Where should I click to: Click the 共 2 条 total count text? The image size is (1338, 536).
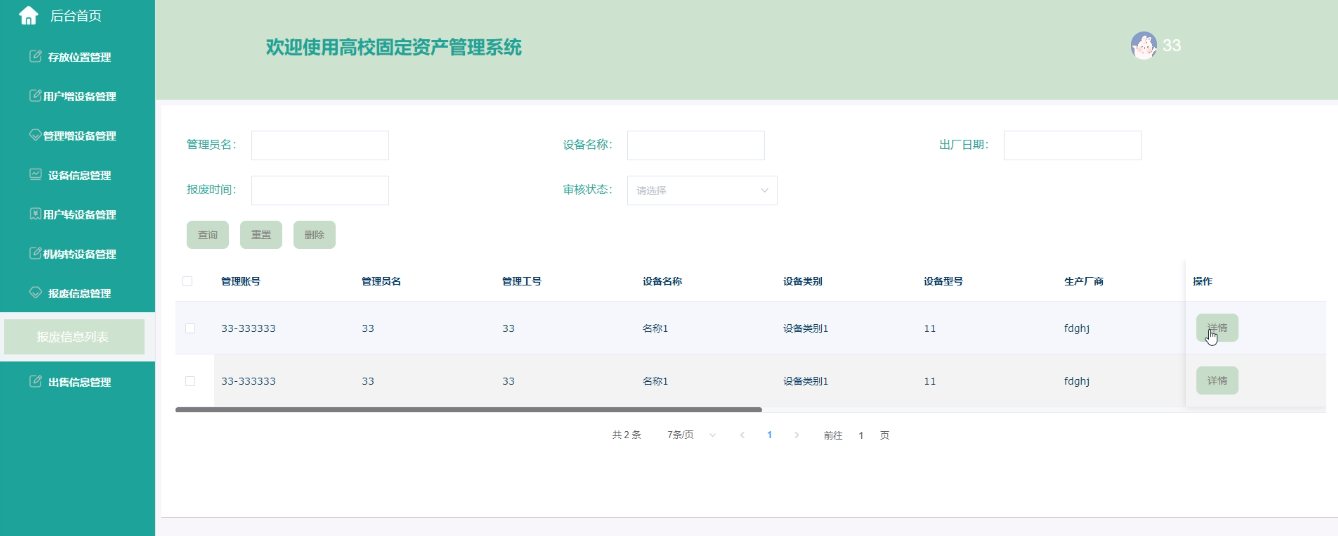(627, 435)
